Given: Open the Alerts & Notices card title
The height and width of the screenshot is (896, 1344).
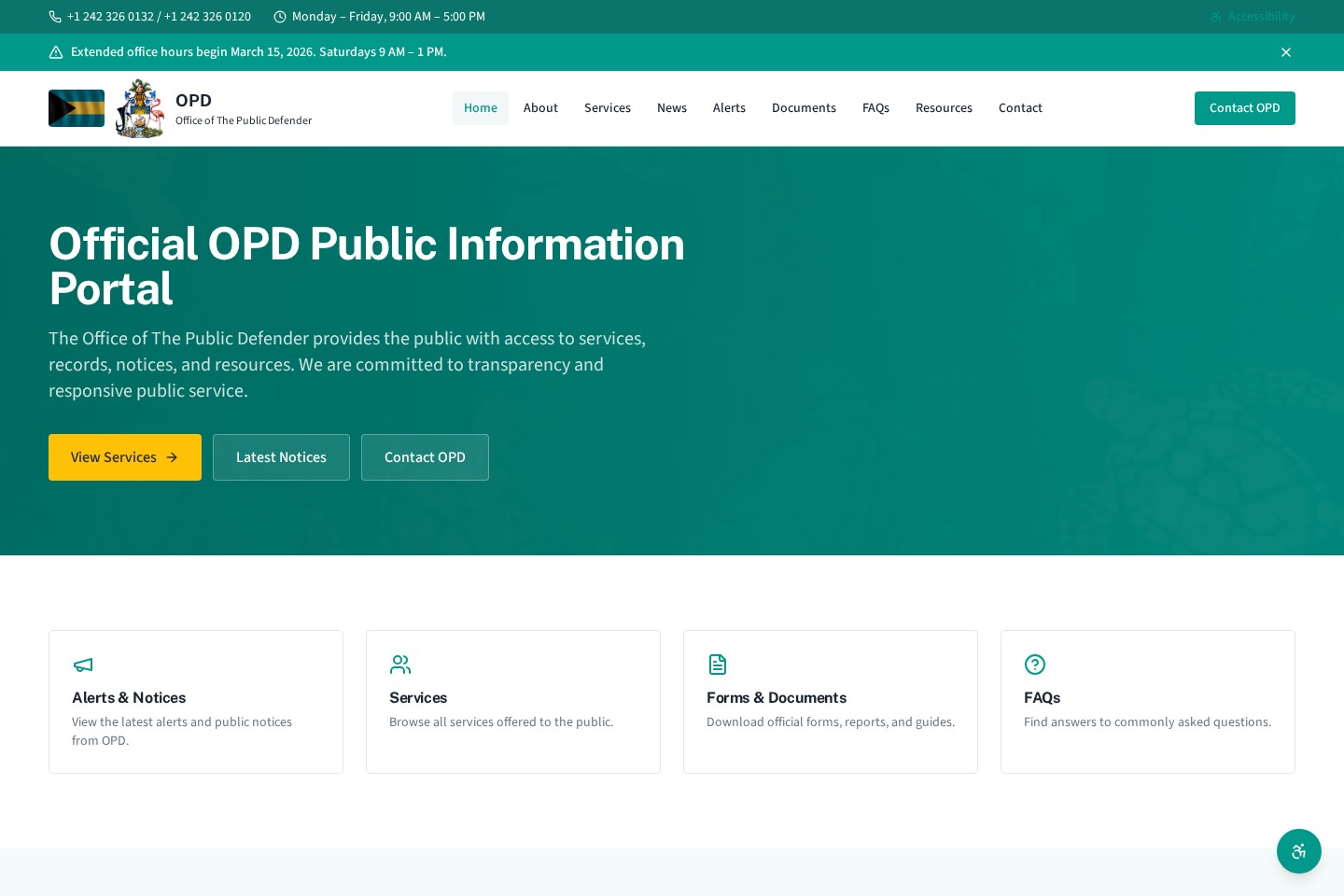Looking at the screenshot, I should click(129, 698).
